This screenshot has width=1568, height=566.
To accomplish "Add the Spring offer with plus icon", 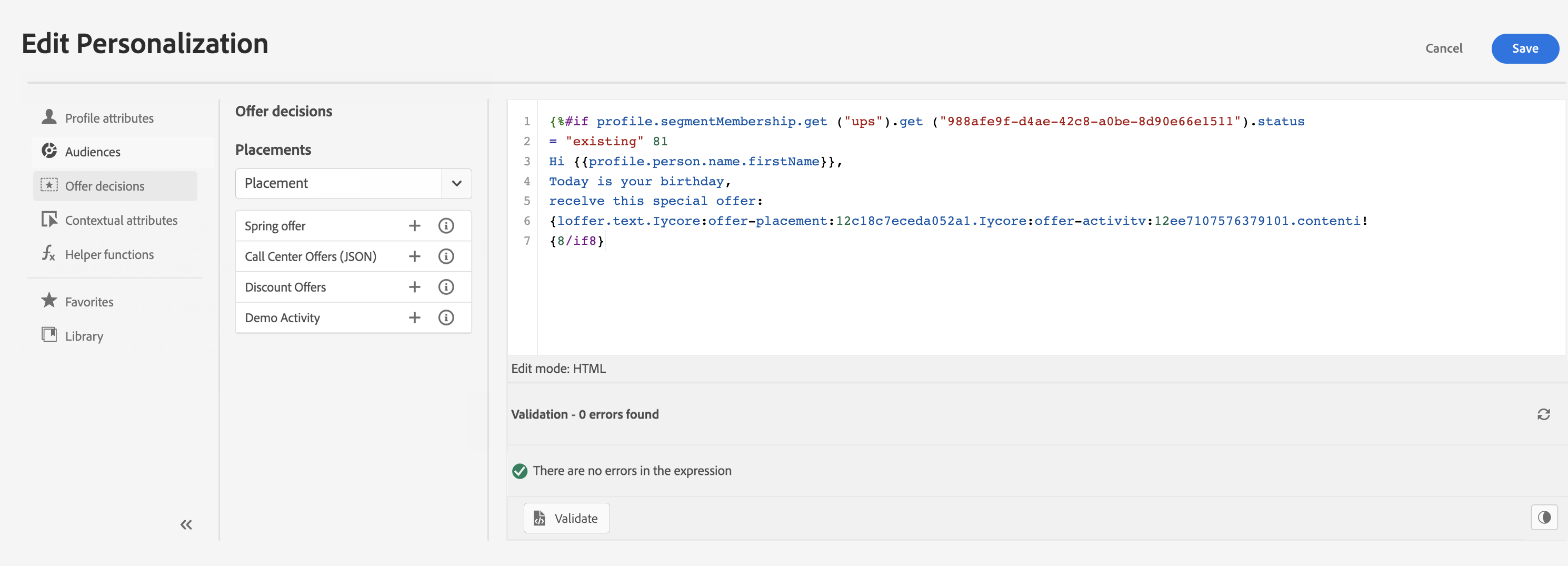I will tap(415, 226).
